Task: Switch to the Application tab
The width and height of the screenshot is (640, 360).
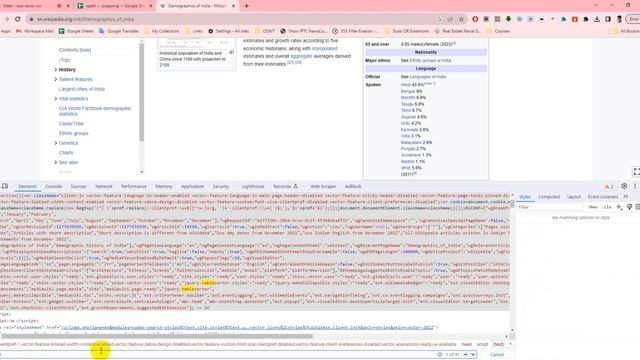Action: pyautogui.click(x=193, y=187)
